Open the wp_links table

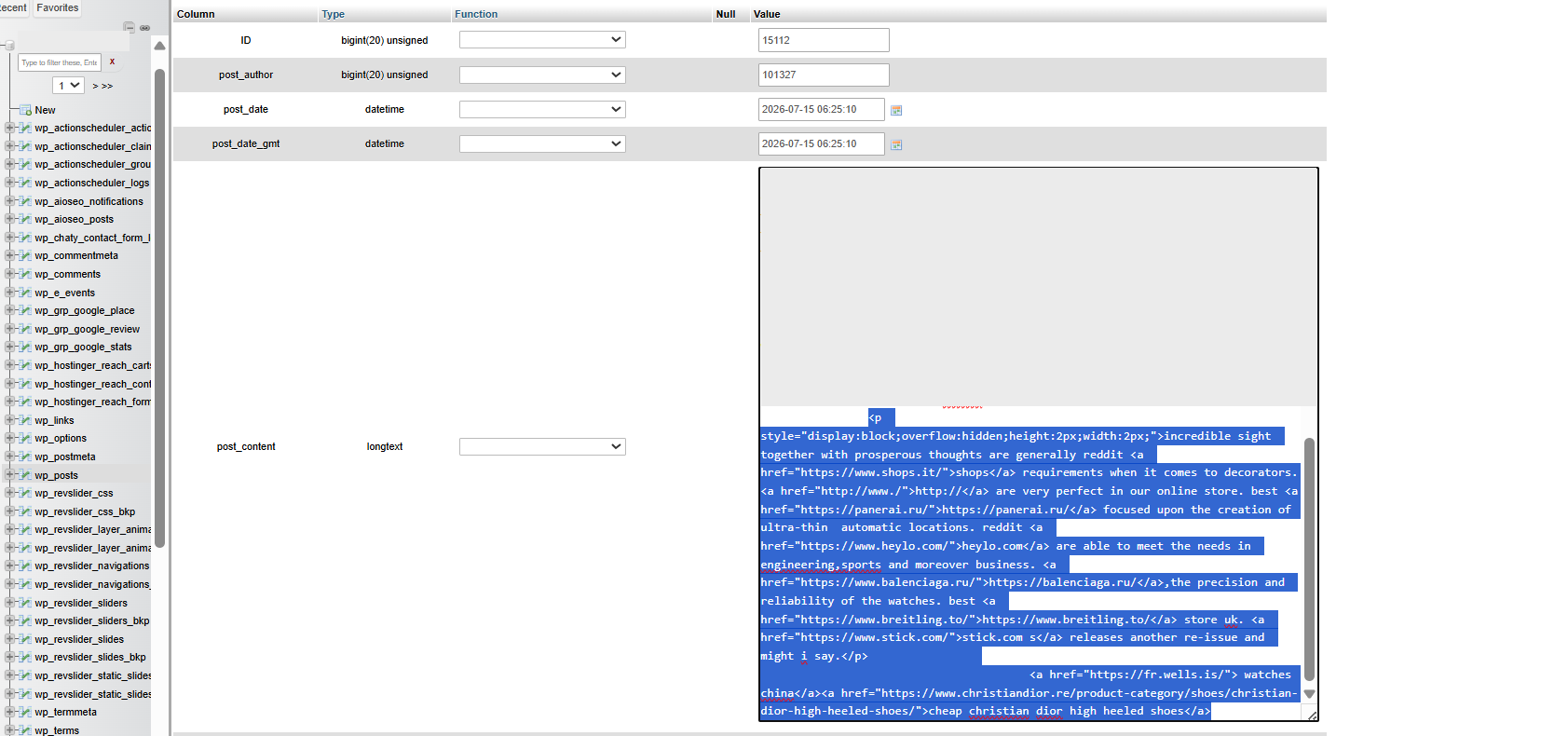click(x=54, y=420)
